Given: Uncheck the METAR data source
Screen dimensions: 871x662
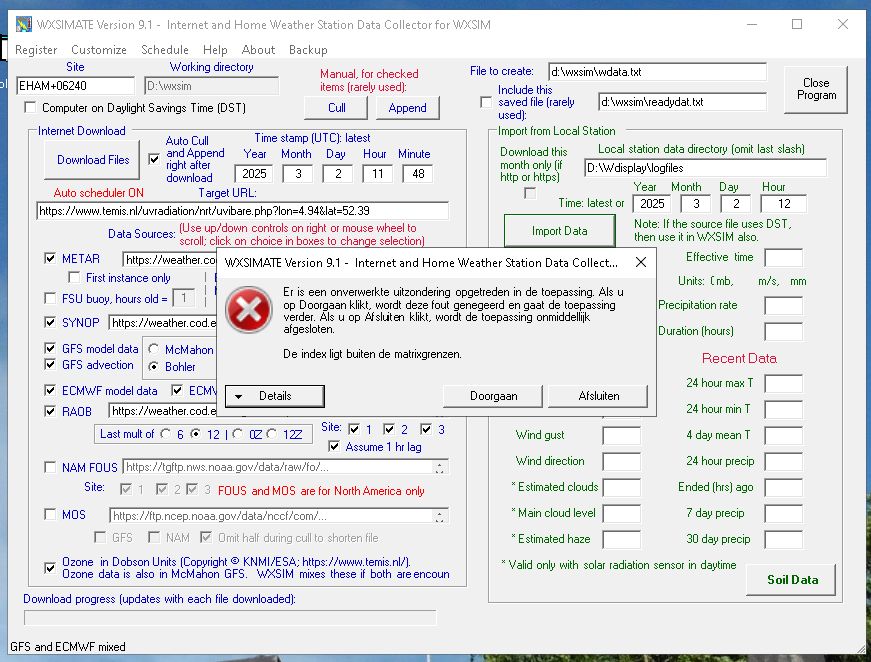Looking at the screenshot, I should [x=50, y=258].
